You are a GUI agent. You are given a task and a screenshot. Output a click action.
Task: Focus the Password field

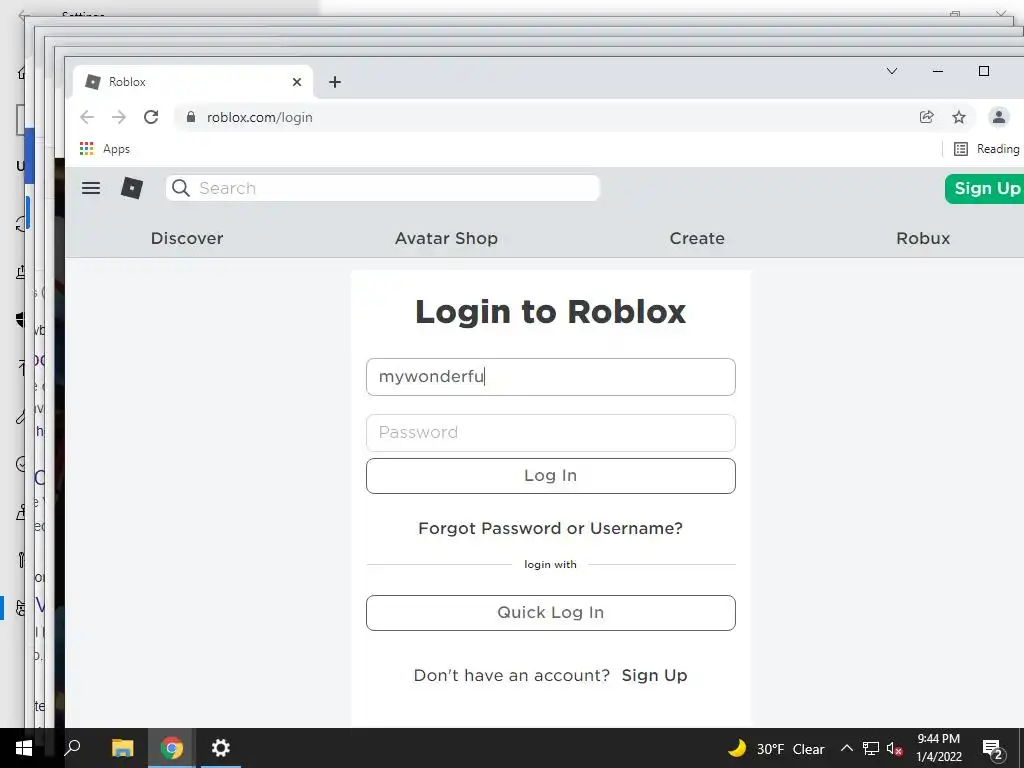[551, 433]
